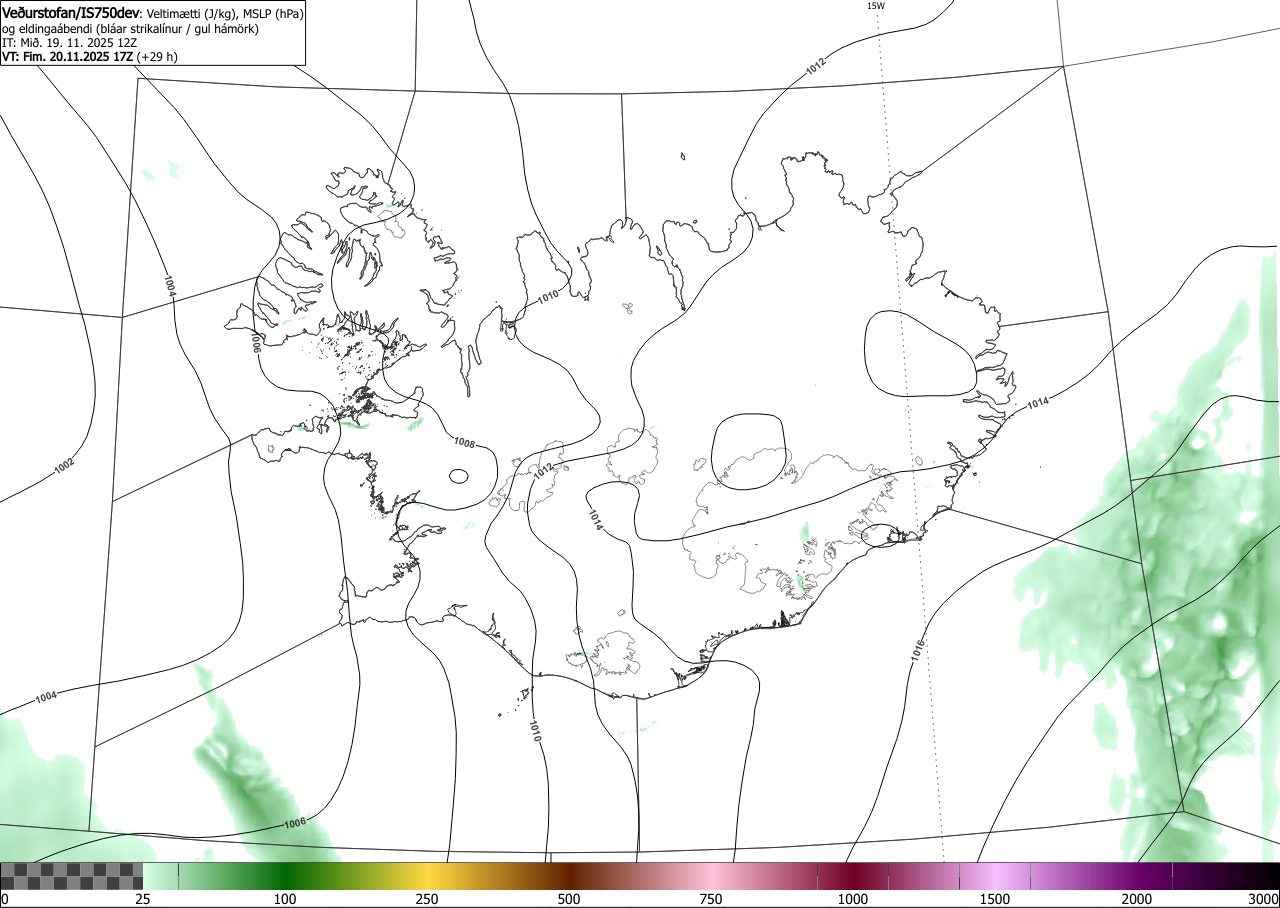Click the 1016 isobar label
The width and height of the screenshot is (1280, 908).
917,650
